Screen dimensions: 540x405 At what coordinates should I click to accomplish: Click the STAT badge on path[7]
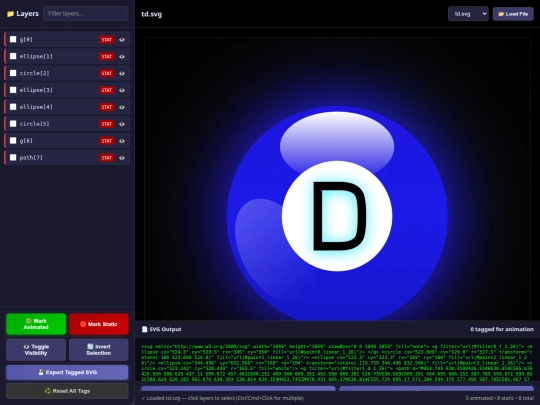[107, 158]
